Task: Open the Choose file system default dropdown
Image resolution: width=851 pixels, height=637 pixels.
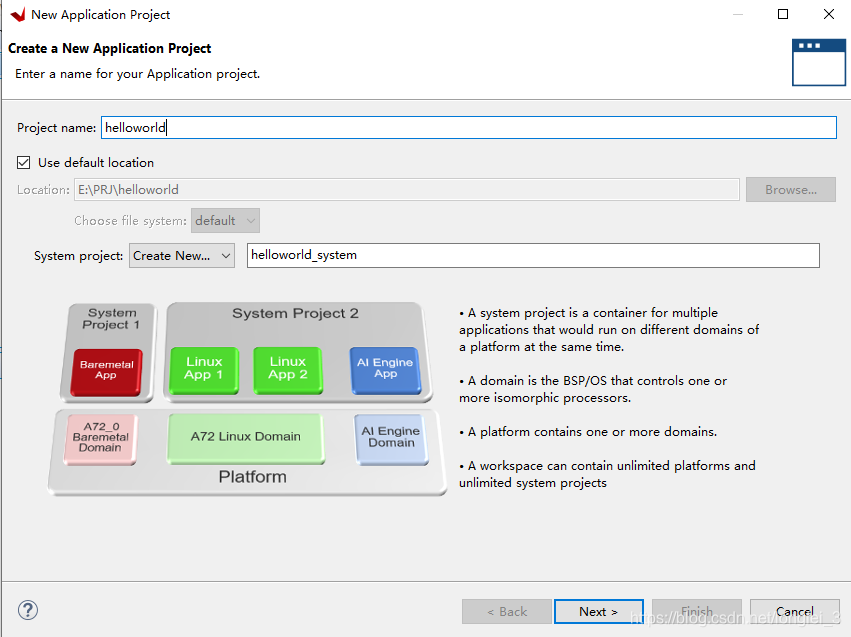Action: coord(225,221)
